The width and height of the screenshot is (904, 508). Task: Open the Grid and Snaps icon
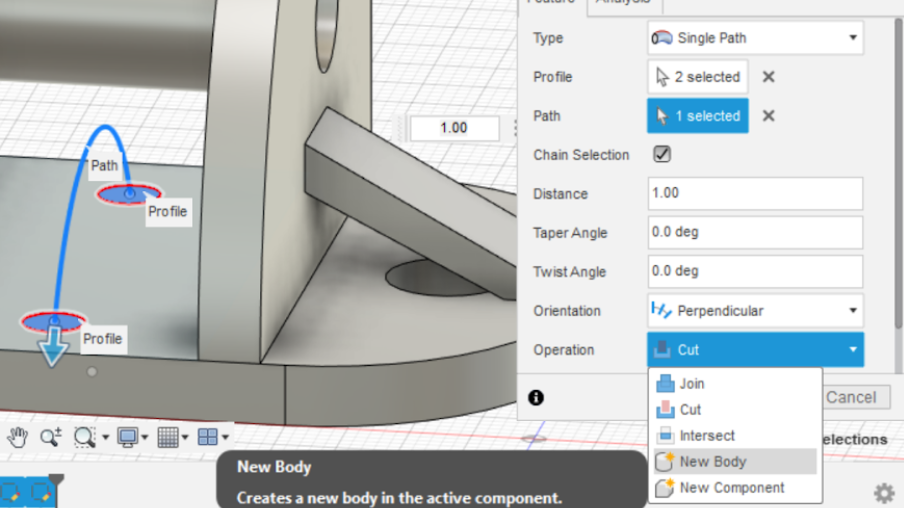[168, 437]
